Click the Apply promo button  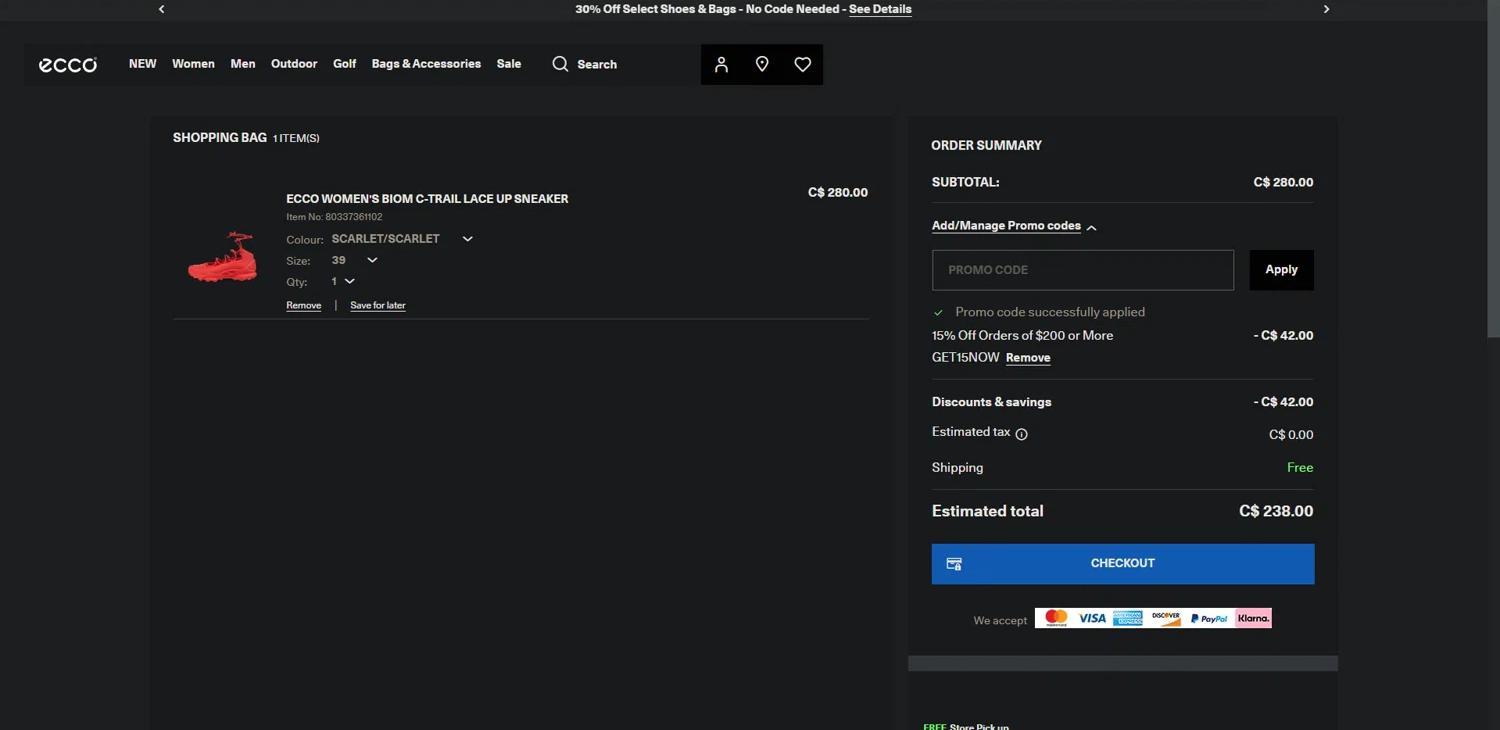pyautogui.click(x=1282, y=270)
